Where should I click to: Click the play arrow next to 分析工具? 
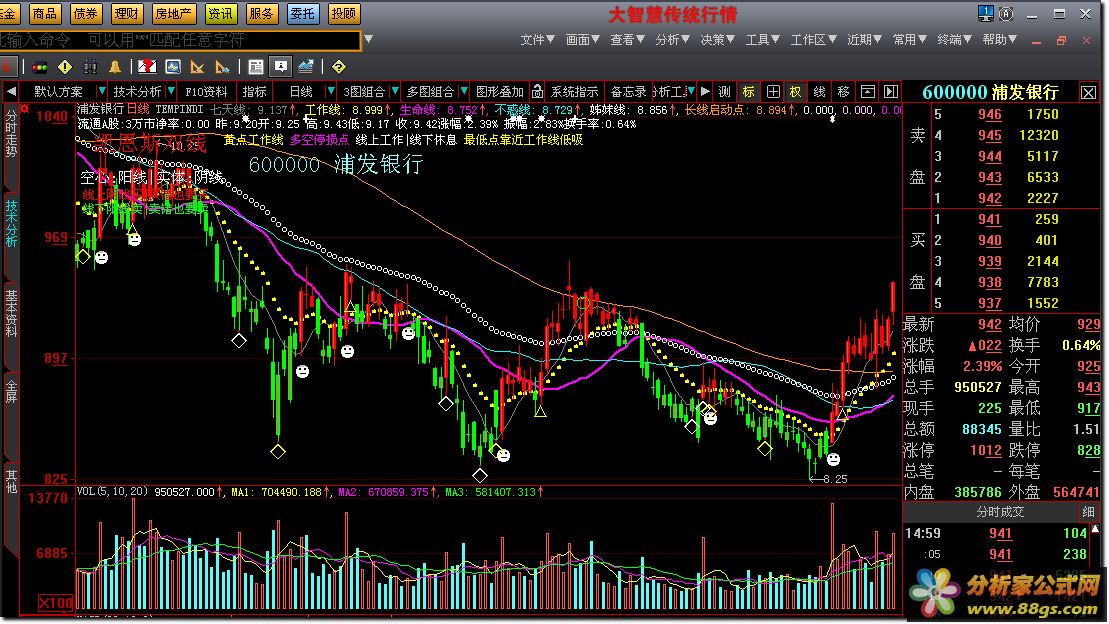[x=705, y=92]
